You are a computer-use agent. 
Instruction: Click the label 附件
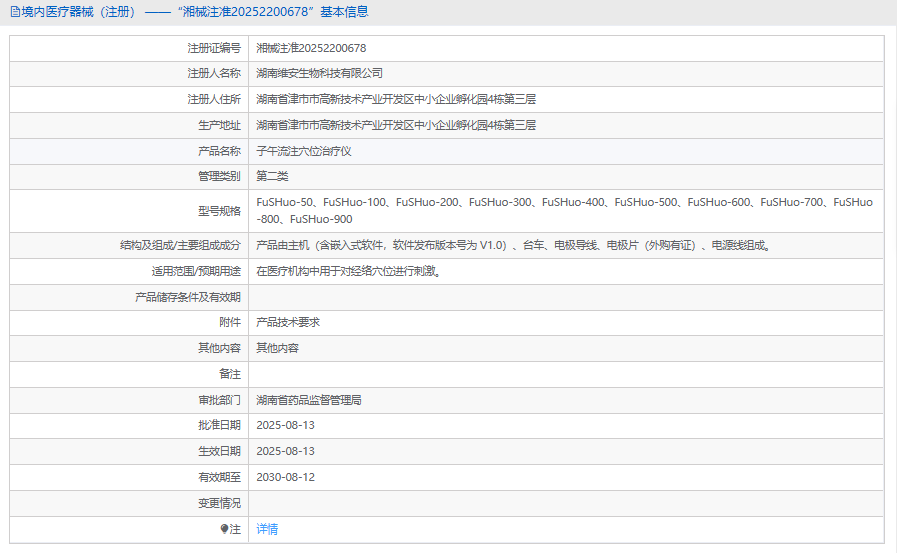click(230, 323)
